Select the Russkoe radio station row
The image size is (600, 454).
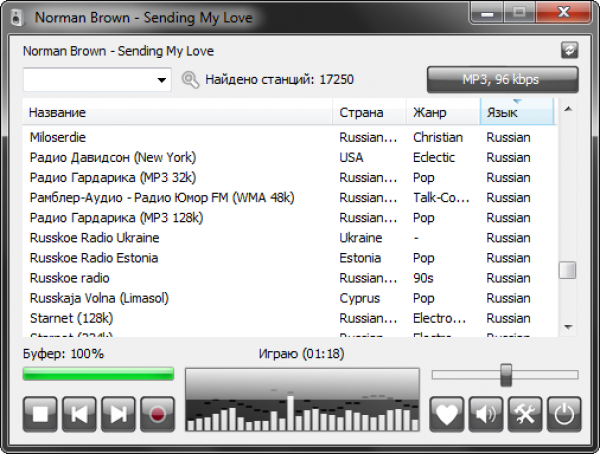click(x=290, y=278)
